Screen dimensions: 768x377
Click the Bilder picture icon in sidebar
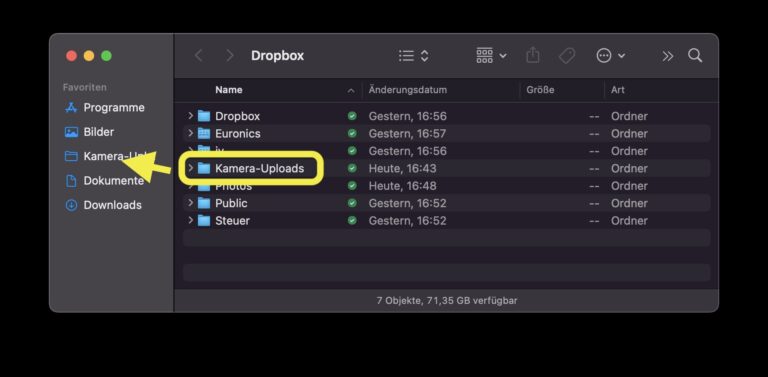click(72, 132)
